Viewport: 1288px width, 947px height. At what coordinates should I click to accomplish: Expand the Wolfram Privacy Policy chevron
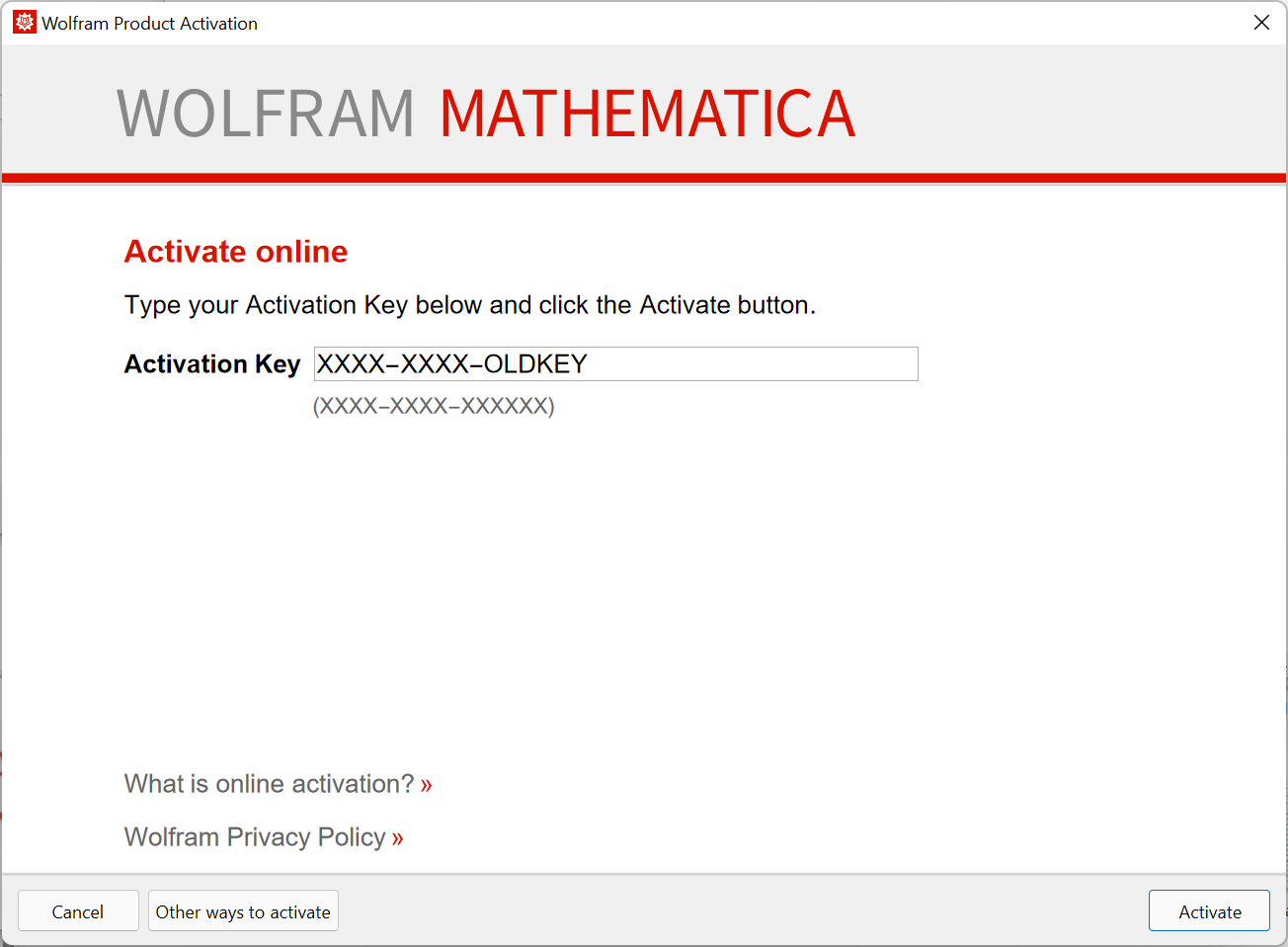[399, 836]
